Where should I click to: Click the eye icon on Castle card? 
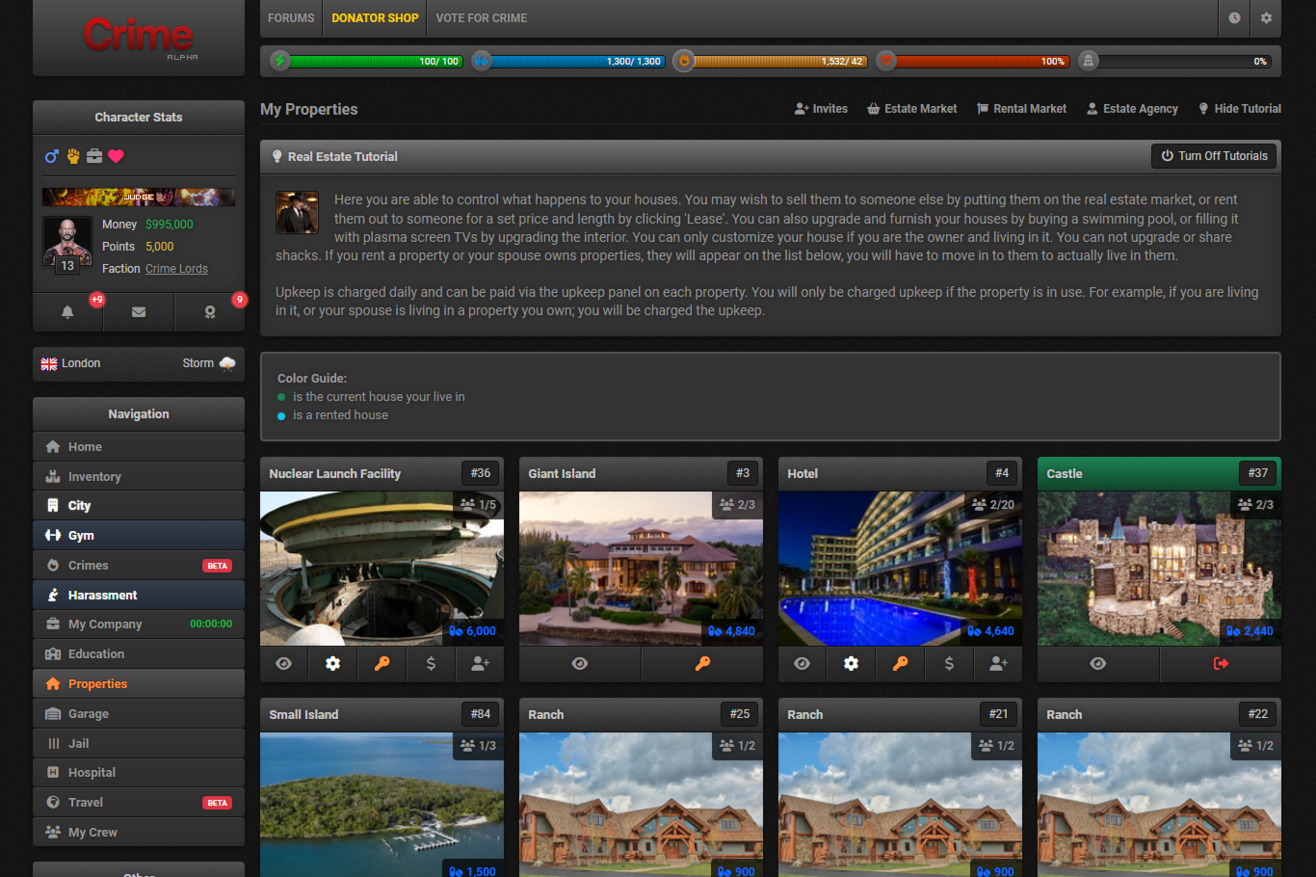1098,663
